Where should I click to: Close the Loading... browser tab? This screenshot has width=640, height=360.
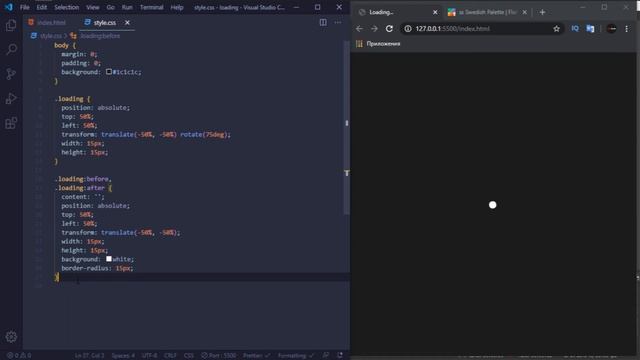point(435,12)
